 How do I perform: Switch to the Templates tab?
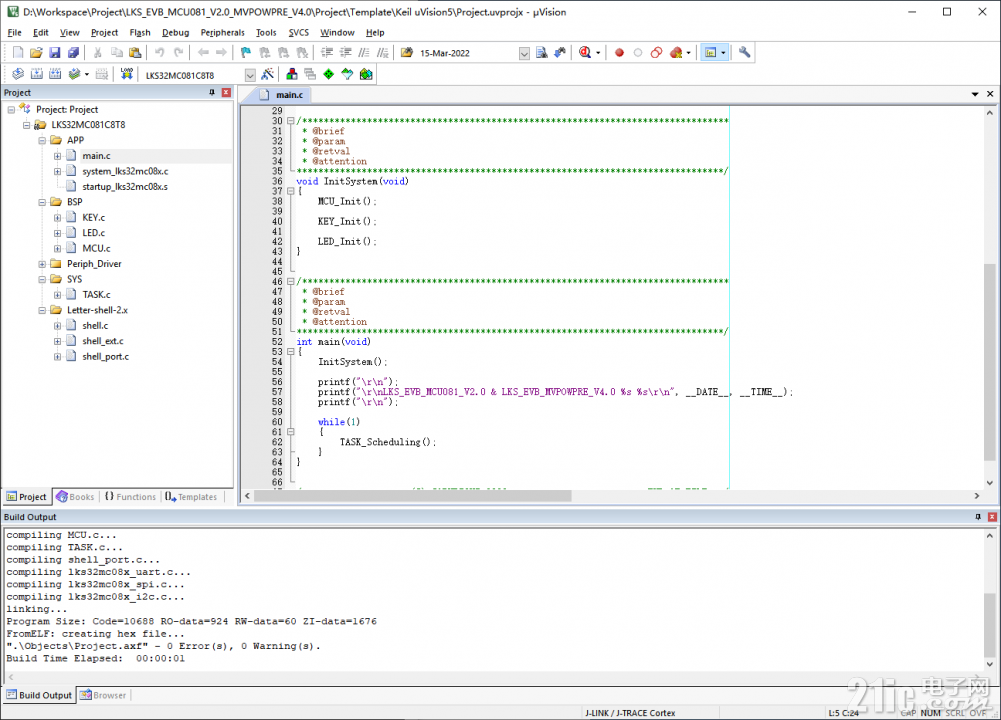[x=191, y=497]
